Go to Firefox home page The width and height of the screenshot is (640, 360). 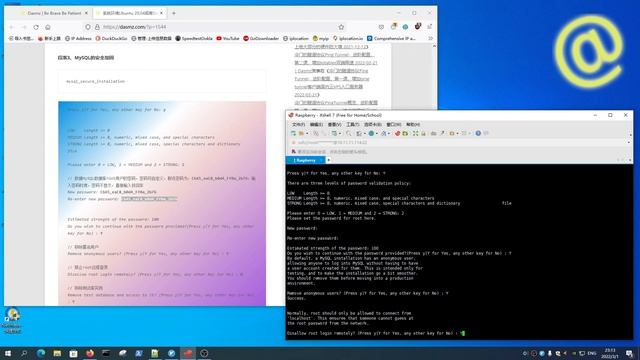[48, 27]
